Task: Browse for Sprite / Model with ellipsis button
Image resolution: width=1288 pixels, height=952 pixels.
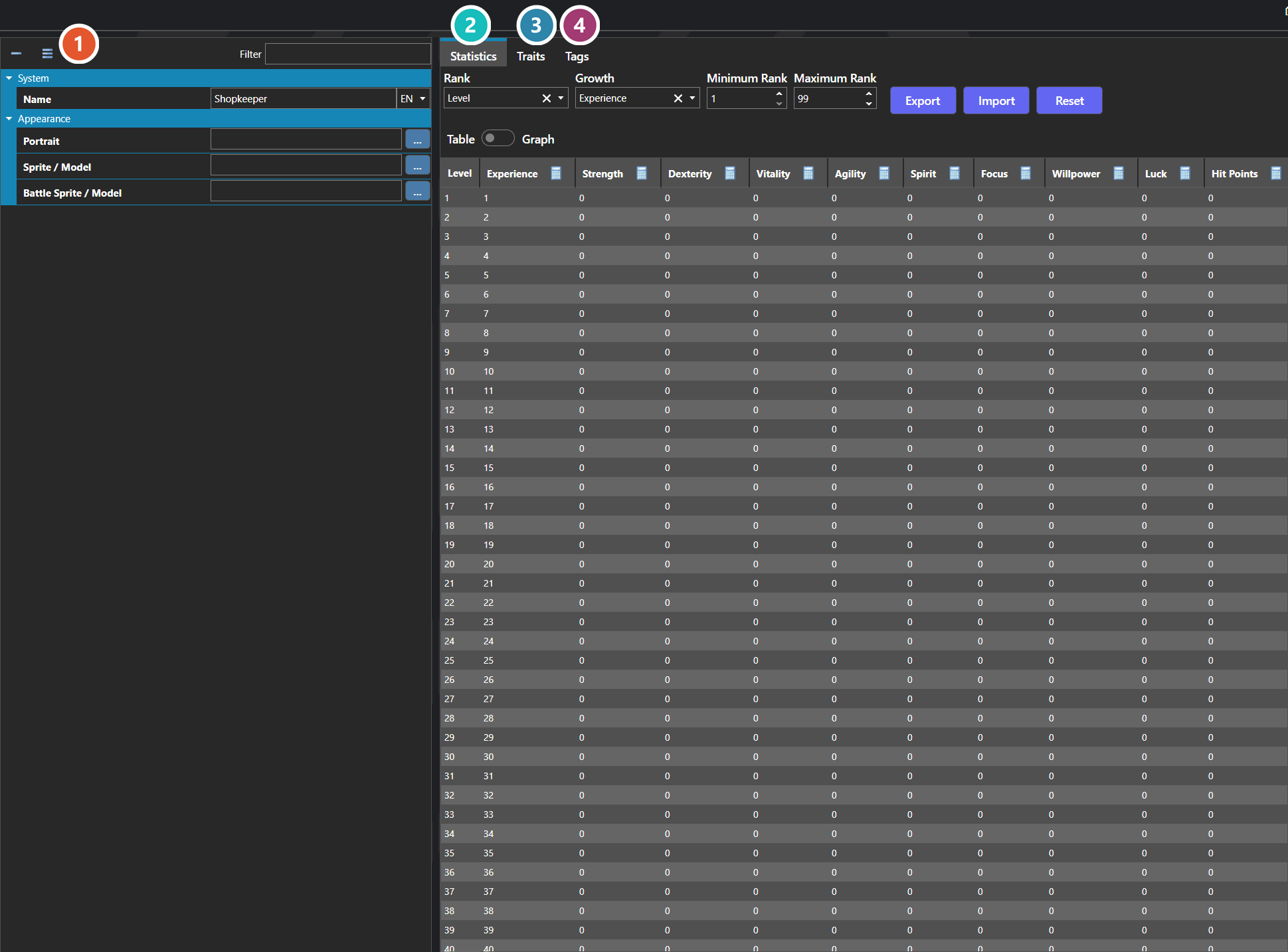Action: (417, 165)
